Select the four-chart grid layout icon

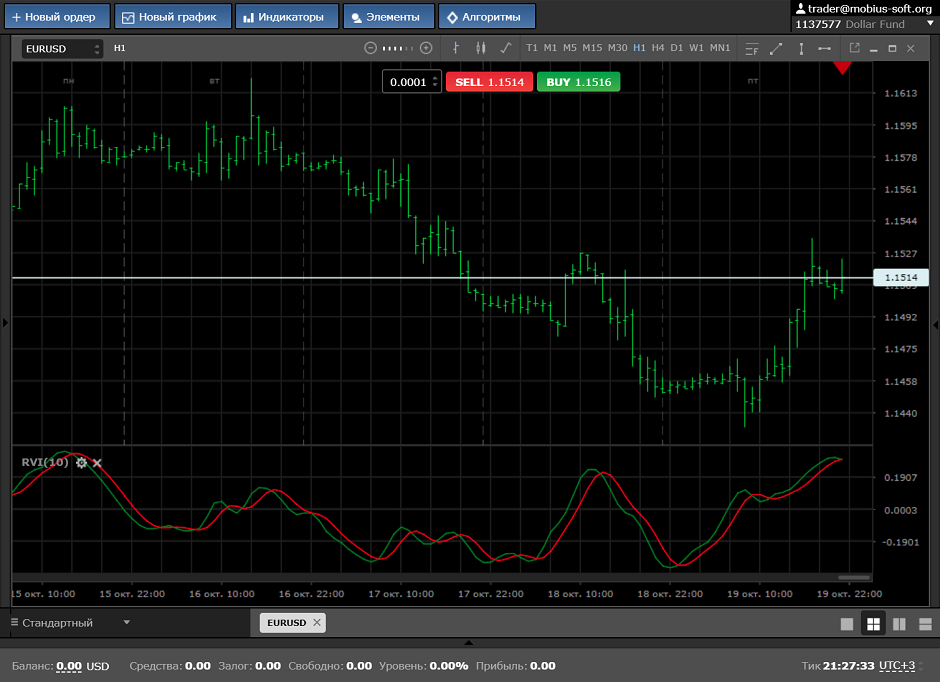(x=873, y=624)
